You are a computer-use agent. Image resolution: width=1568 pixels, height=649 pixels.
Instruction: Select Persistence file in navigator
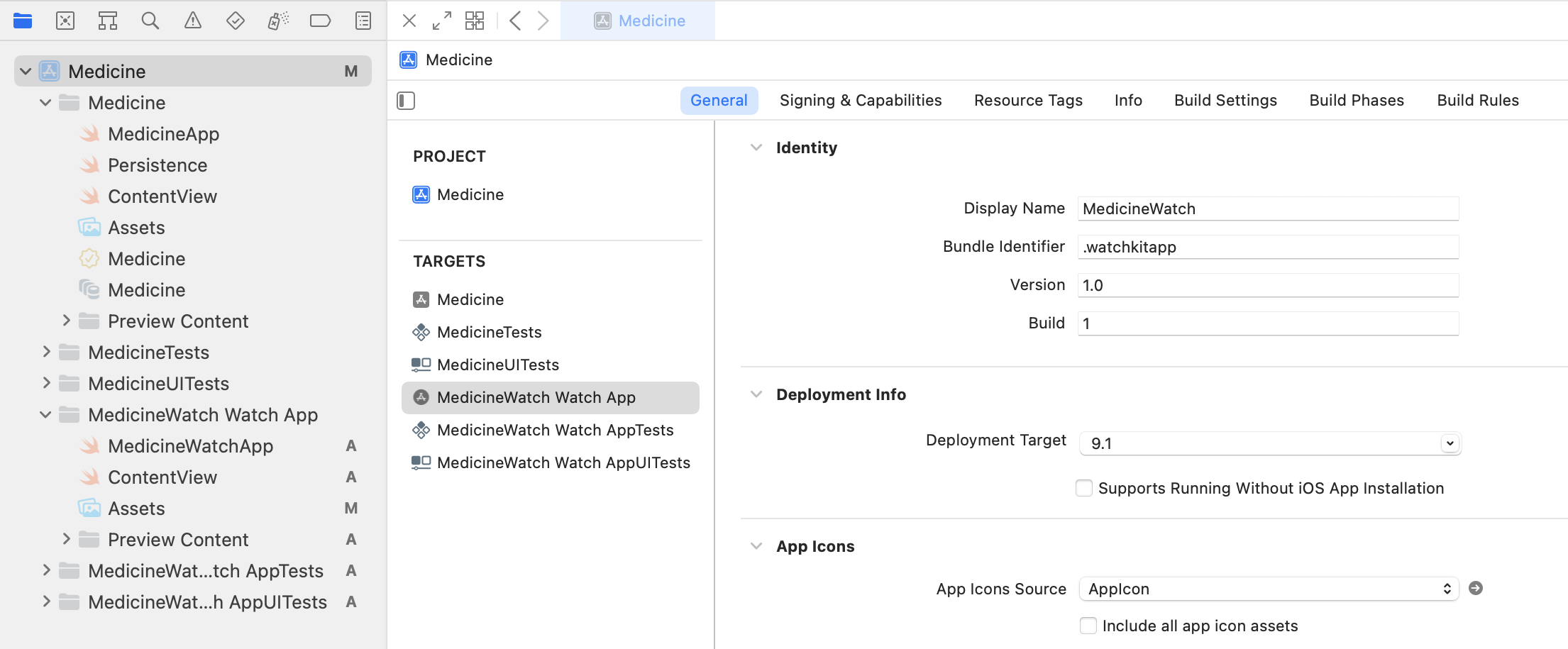[158, 165]
